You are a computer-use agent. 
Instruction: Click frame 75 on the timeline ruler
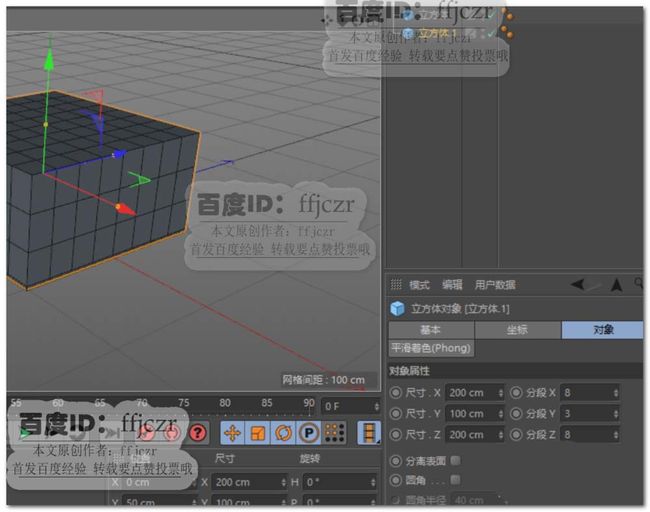click(184, 403)
